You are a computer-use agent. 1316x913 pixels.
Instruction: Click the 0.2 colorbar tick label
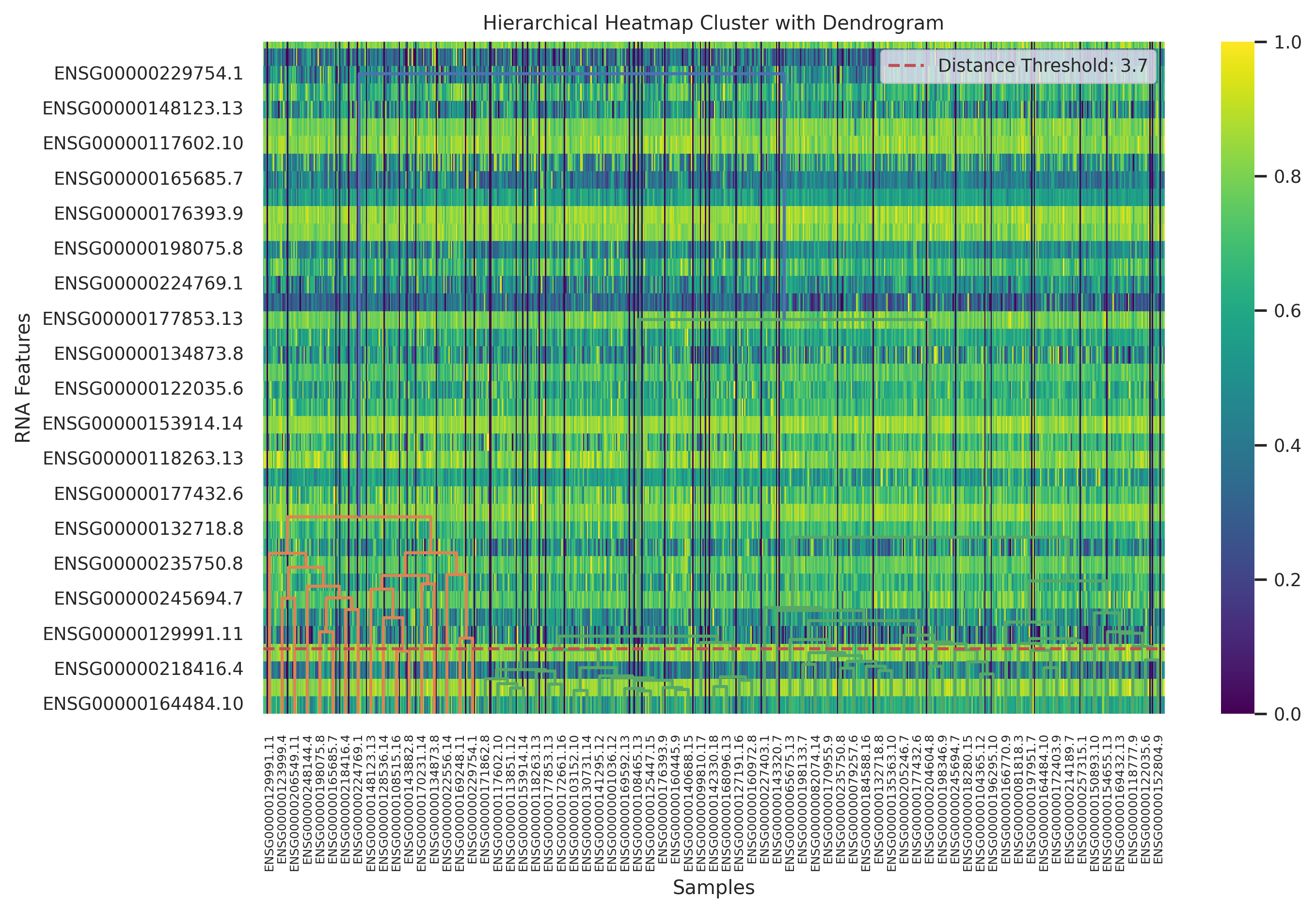[x=1287, y=580]
